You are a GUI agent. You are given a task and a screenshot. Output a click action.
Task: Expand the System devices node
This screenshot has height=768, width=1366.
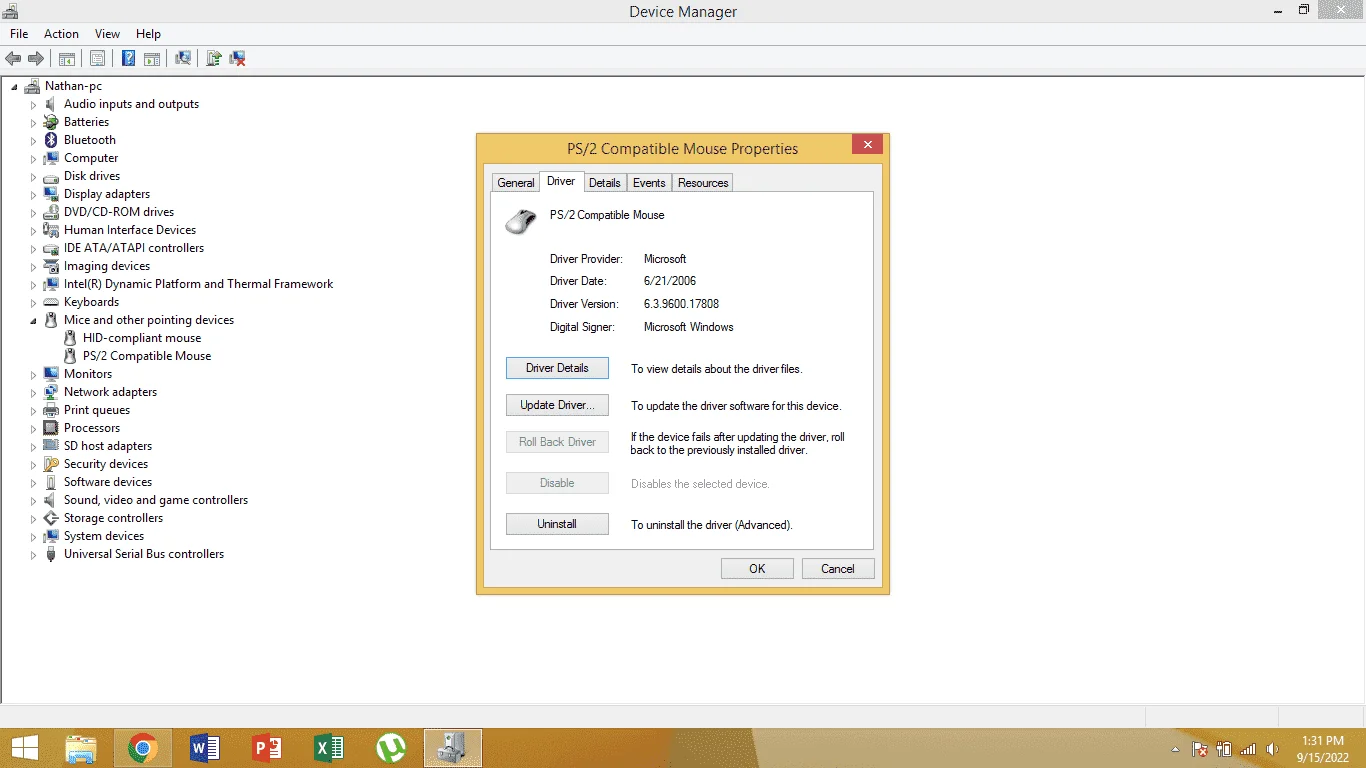click(x=33, y=537)
